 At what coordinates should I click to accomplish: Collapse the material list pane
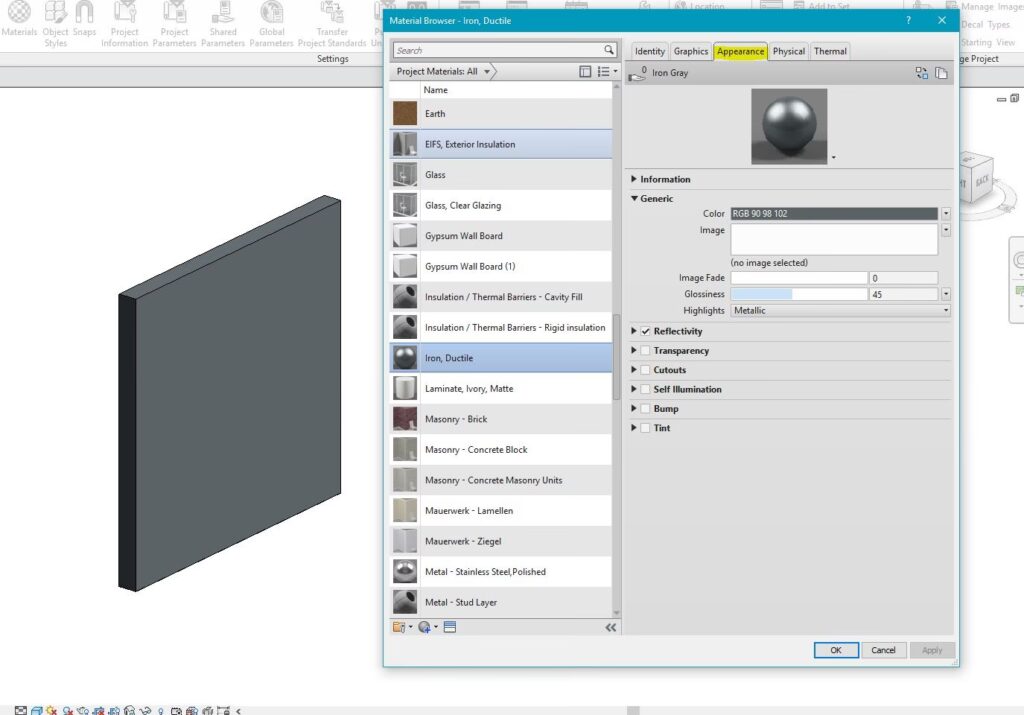tap(610, 627)
